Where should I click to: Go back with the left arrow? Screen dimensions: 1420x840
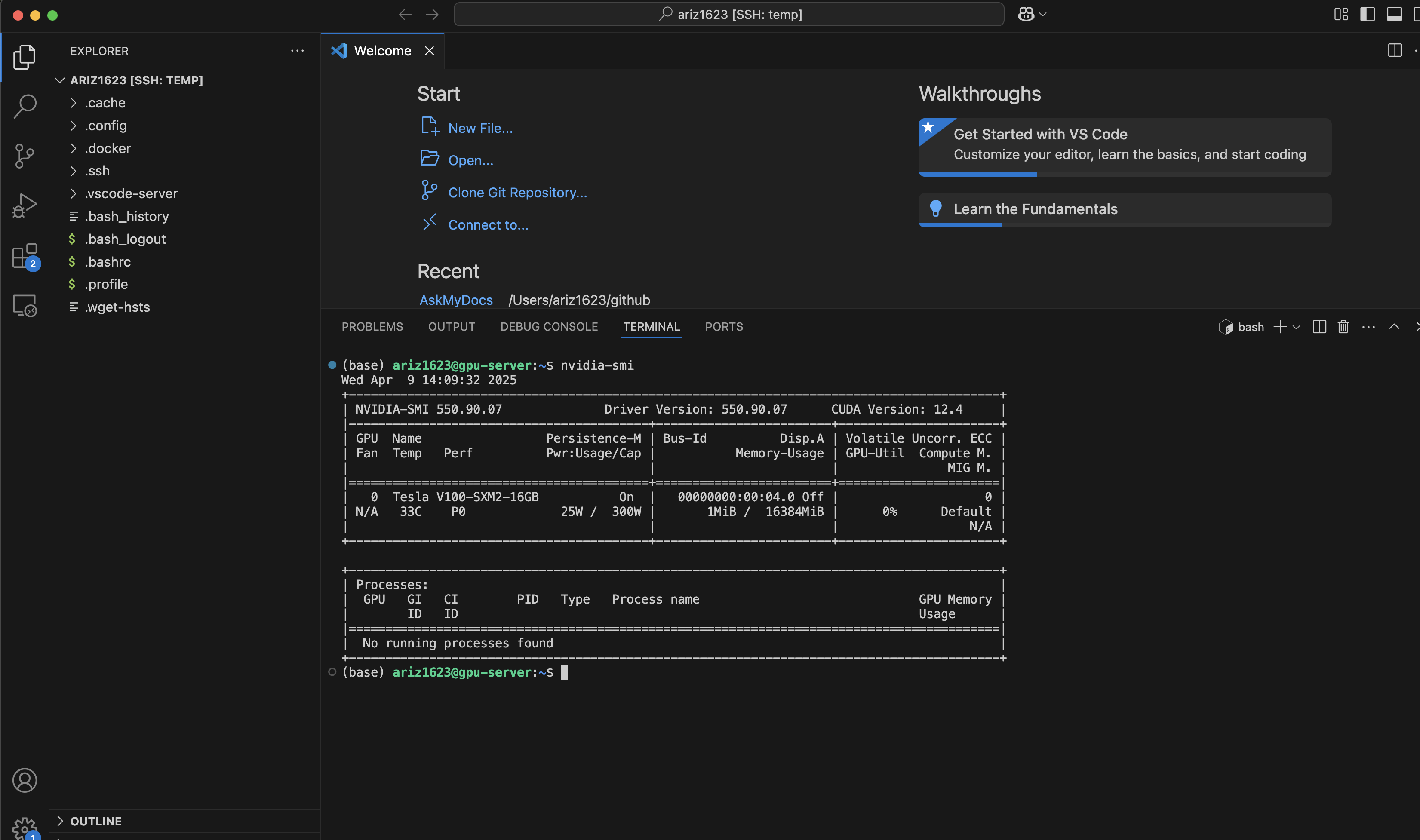point(405,15)
